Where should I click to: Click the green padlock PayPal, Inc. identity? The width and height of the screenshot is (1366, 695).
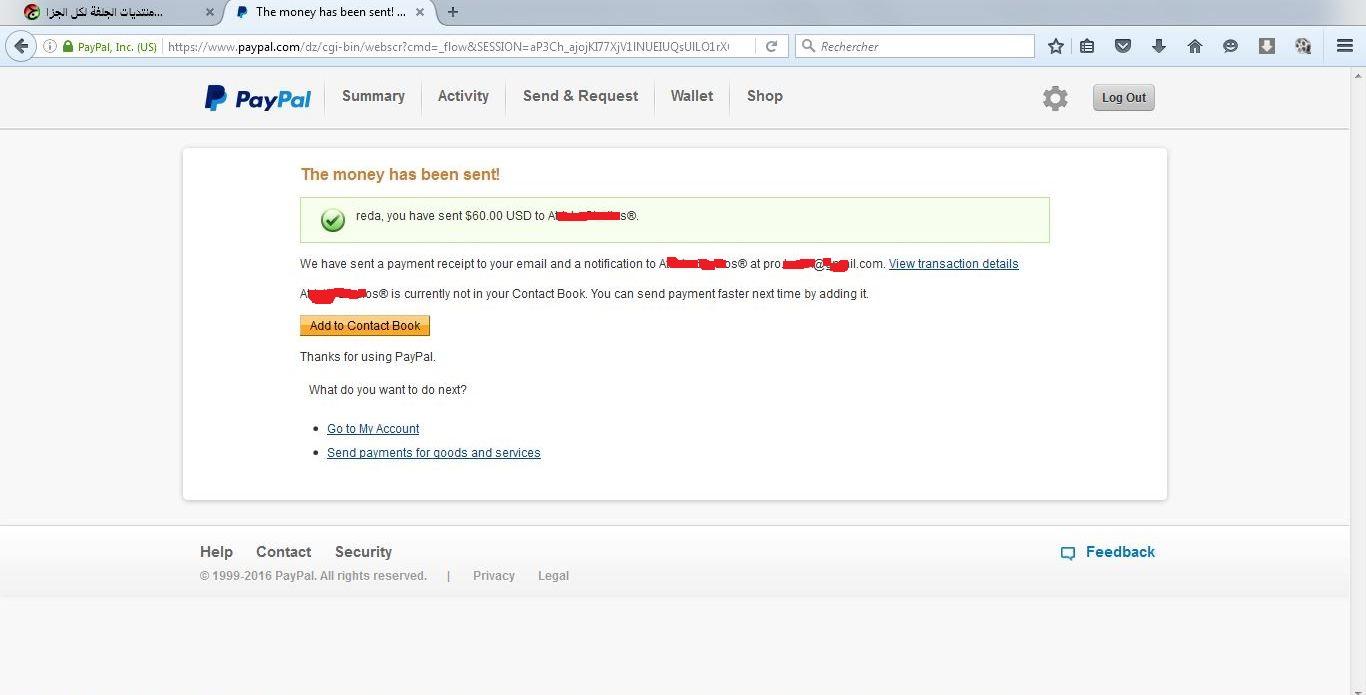(109, 46)
